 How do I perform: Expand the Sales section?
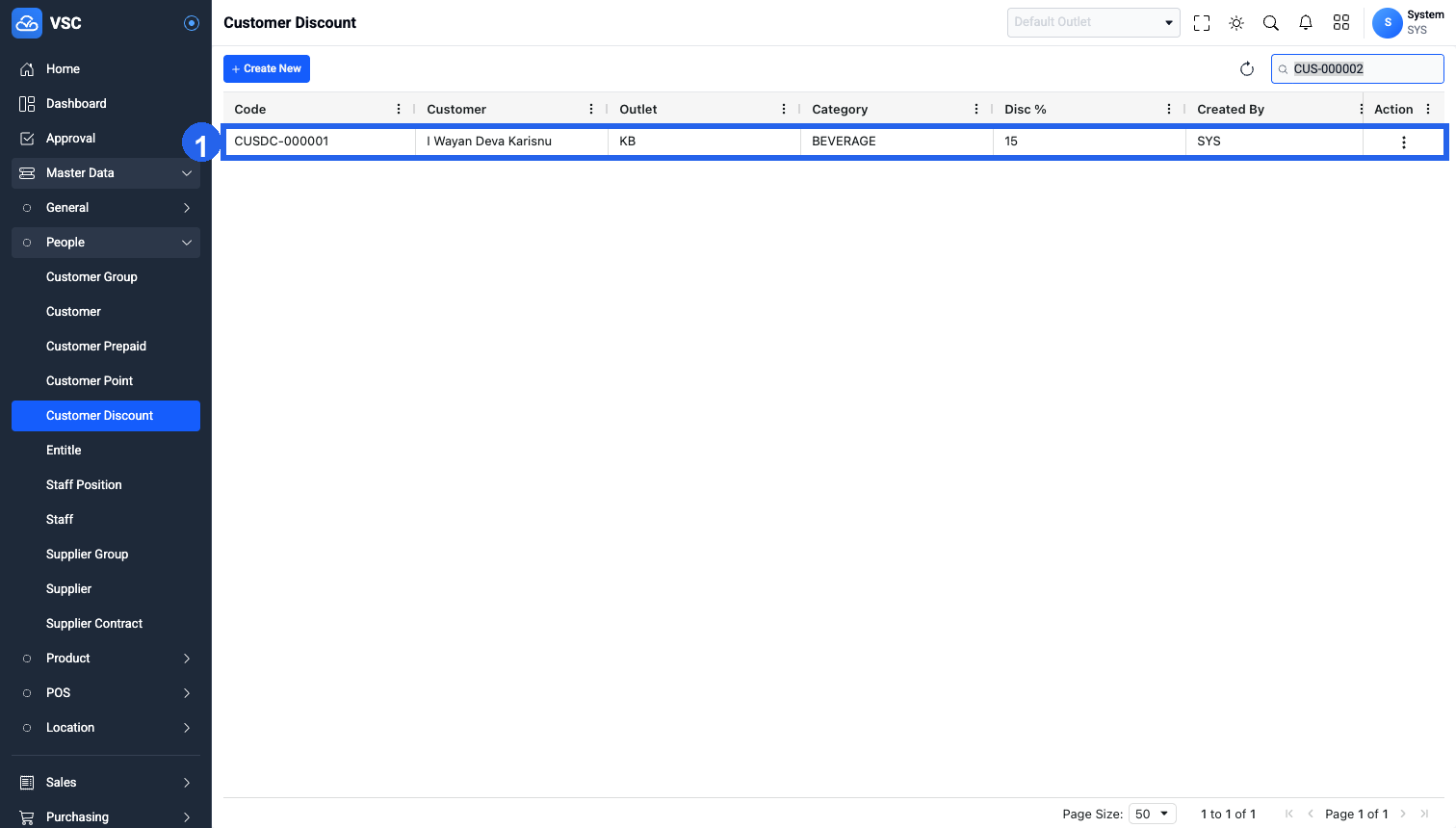106,783
